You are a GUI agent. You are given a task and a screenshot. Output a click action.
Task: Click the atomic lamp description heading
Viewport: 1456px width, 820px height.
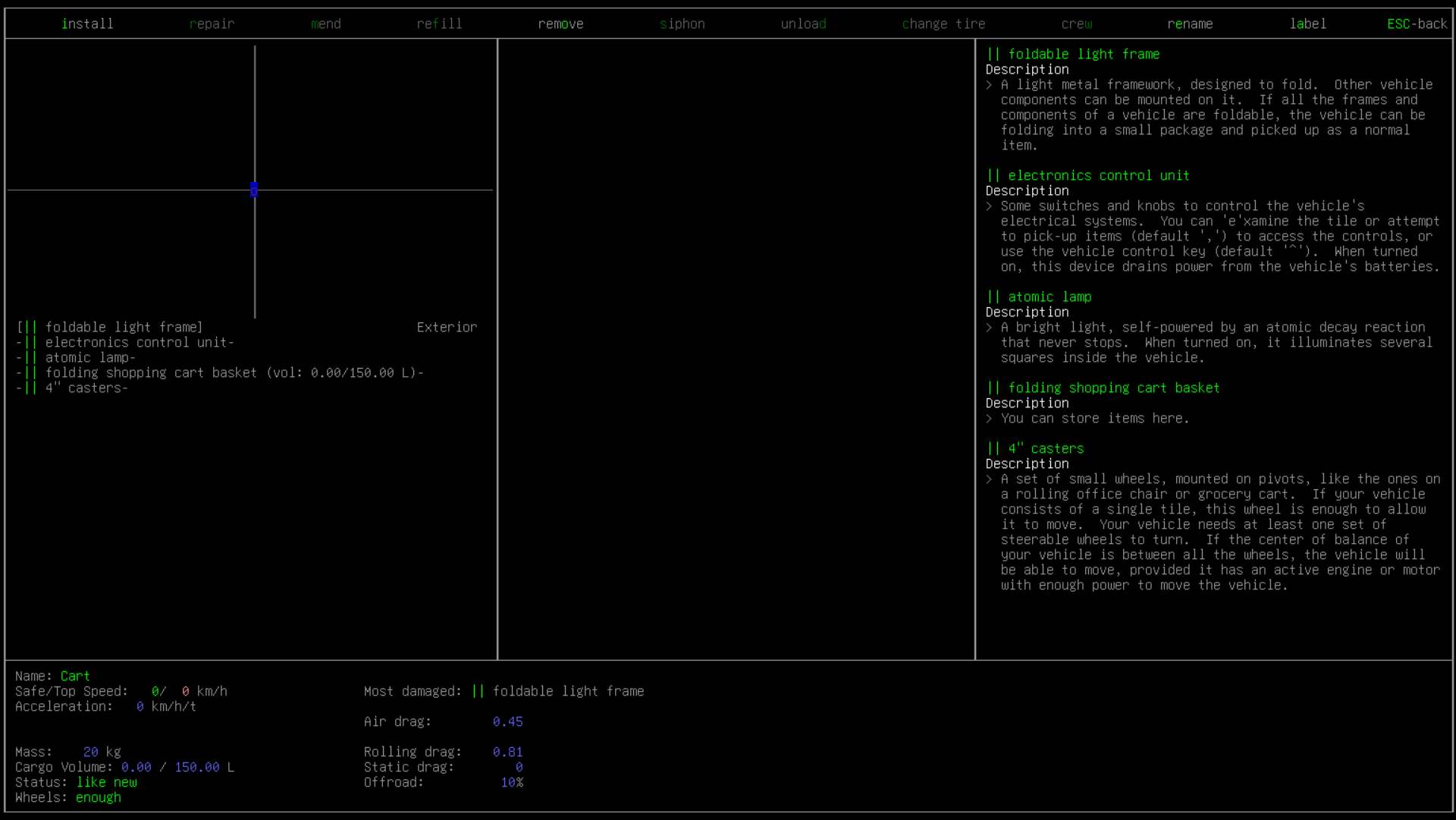coord(1050,297)
